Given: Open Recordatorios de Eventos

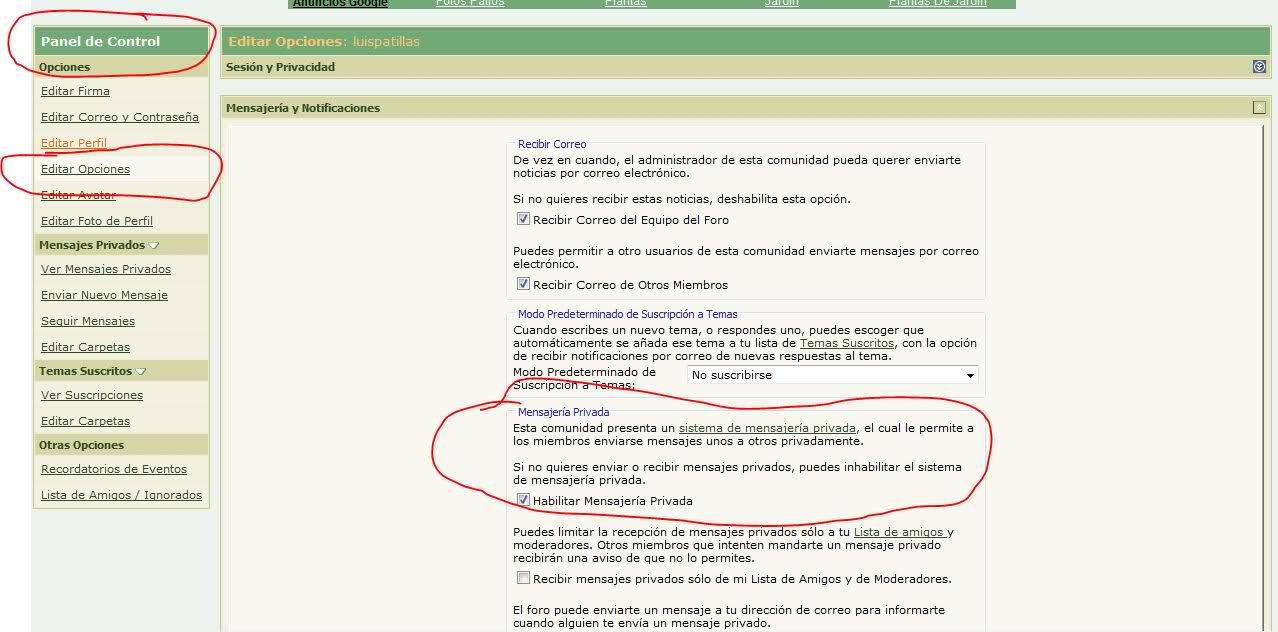Looking at the screenshot, I should coord(114,469).
